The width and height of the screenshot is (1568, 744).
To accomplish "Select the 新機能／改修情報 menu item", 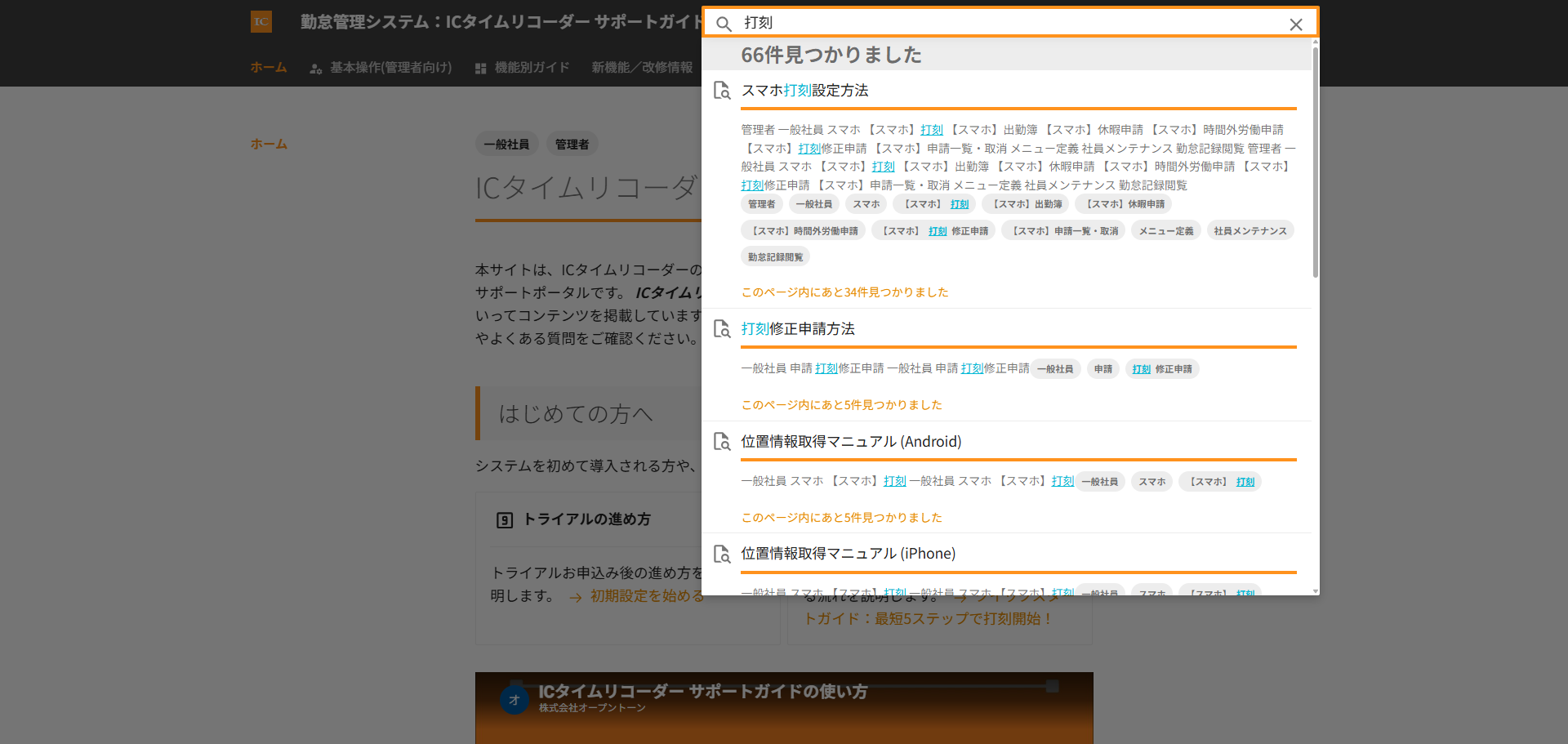I will click(642, 68).
